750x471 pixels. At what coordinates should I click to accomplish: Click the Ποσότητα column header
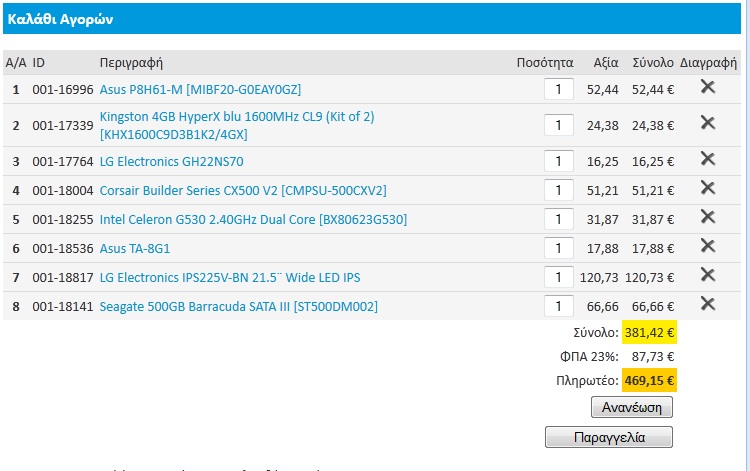(545, 63)
